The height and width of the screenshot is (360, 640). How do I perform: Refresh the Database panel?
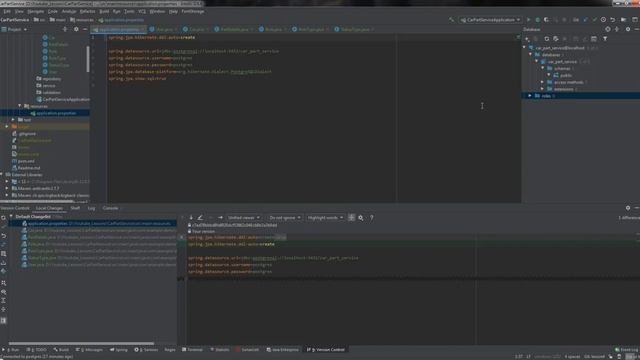coord(547,39)
